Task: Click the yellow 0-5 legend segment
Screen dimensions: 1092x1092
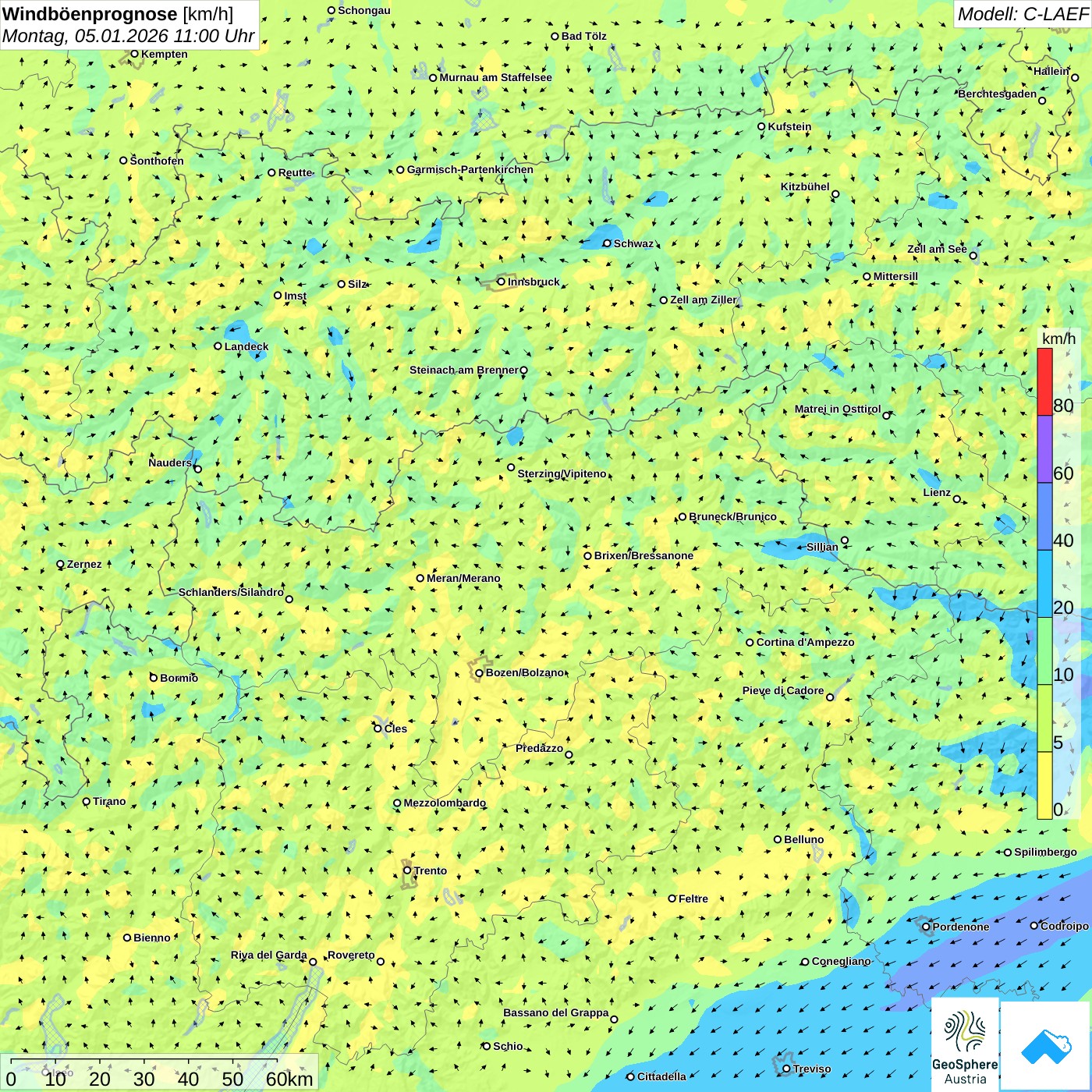Action: tap(1044, 785)
